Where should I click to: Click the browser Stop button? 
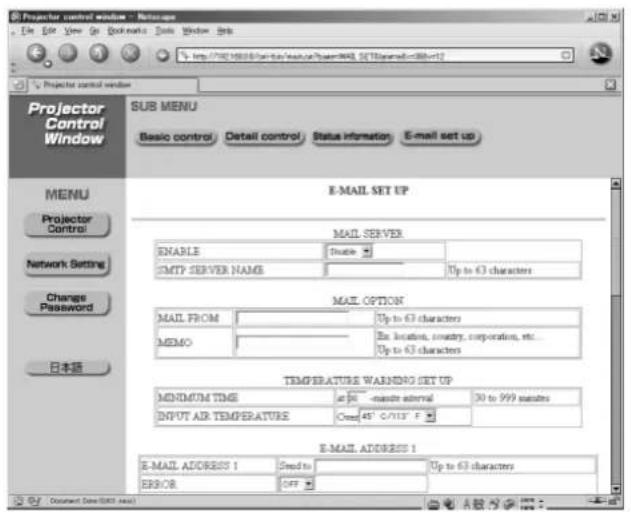130,53
